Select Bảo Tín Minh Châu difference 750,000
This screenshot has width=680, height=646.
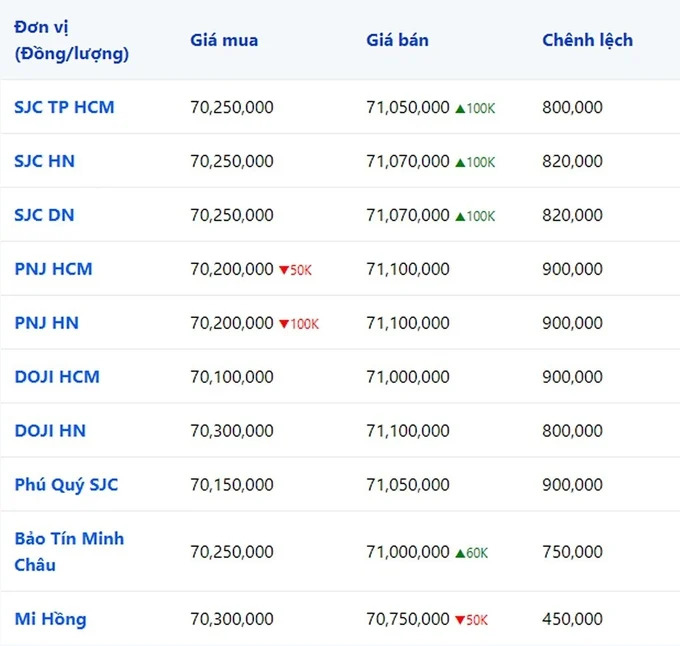(572, 551)
